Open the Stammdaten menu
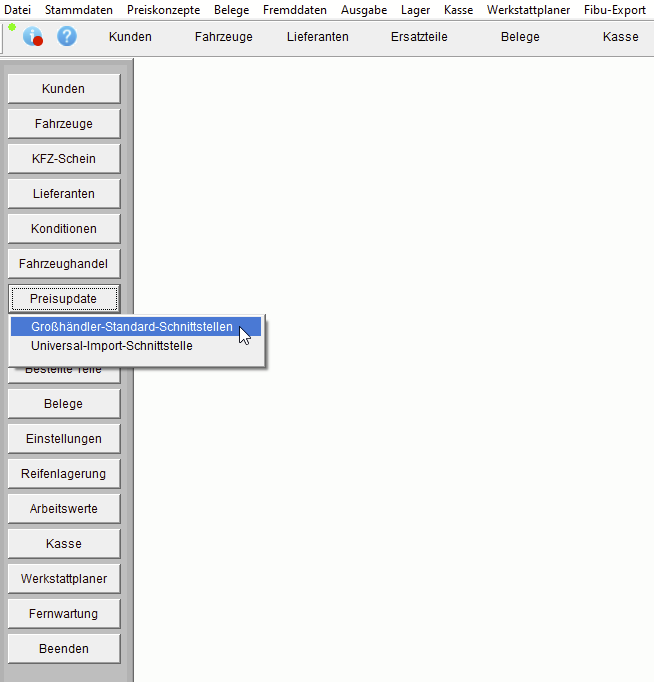This screenshot has width=654, height=682. click(x=79, y=10)
